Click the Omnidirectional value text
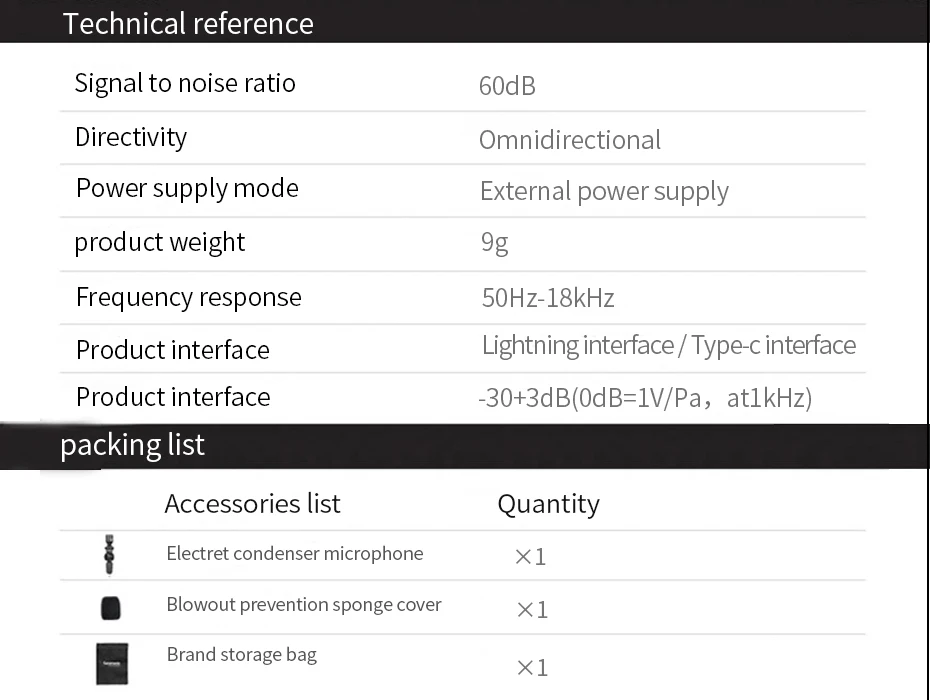Viewport: 930px width, 700px height. pos(570,140)
